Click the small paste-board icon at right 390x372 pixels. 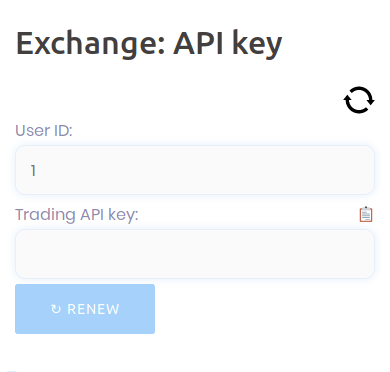(x=366, y=214)
